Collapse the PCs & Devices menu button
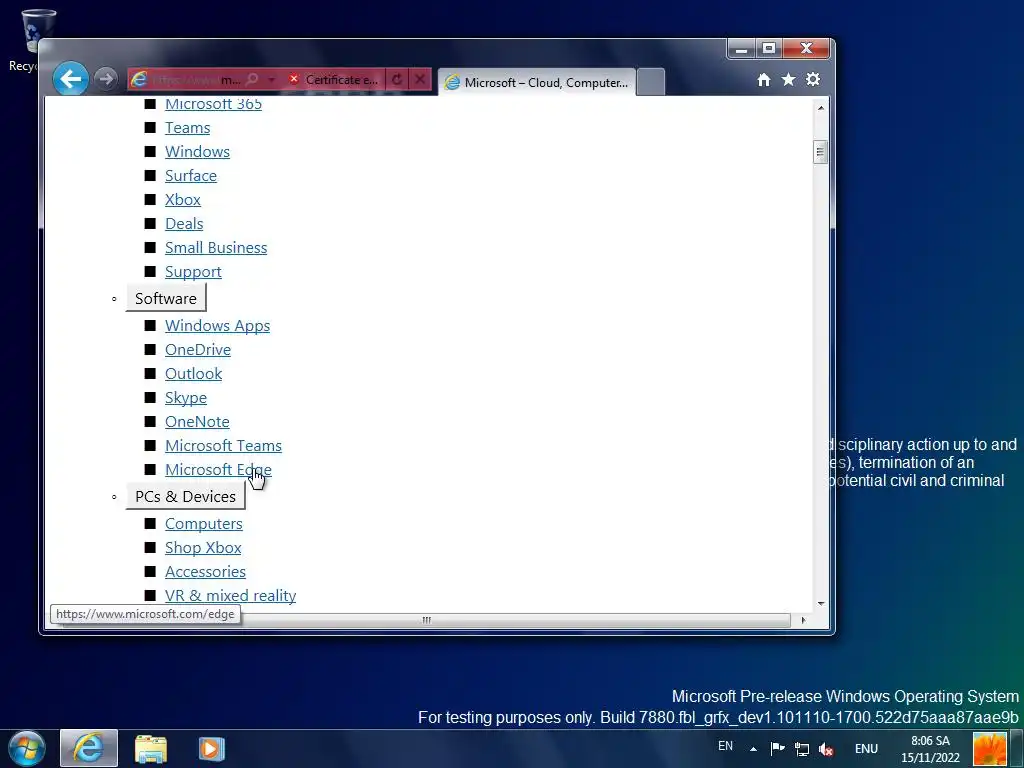The width and height of the screenshot is (1024, 768). (185, 496)
